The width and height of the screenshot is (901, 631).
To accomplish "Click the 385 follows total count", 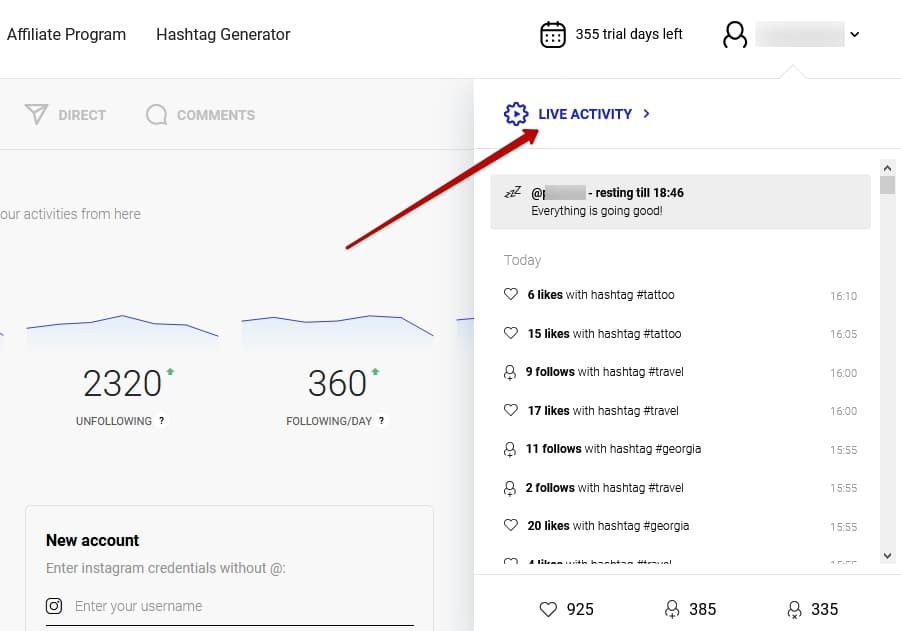I will click(702, 609).
